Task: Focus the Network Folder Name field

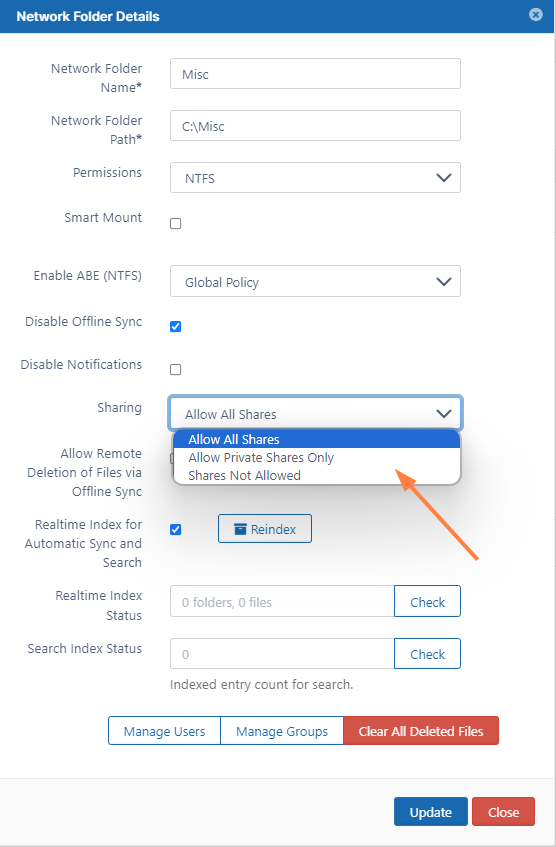Action: click(315, 73)
